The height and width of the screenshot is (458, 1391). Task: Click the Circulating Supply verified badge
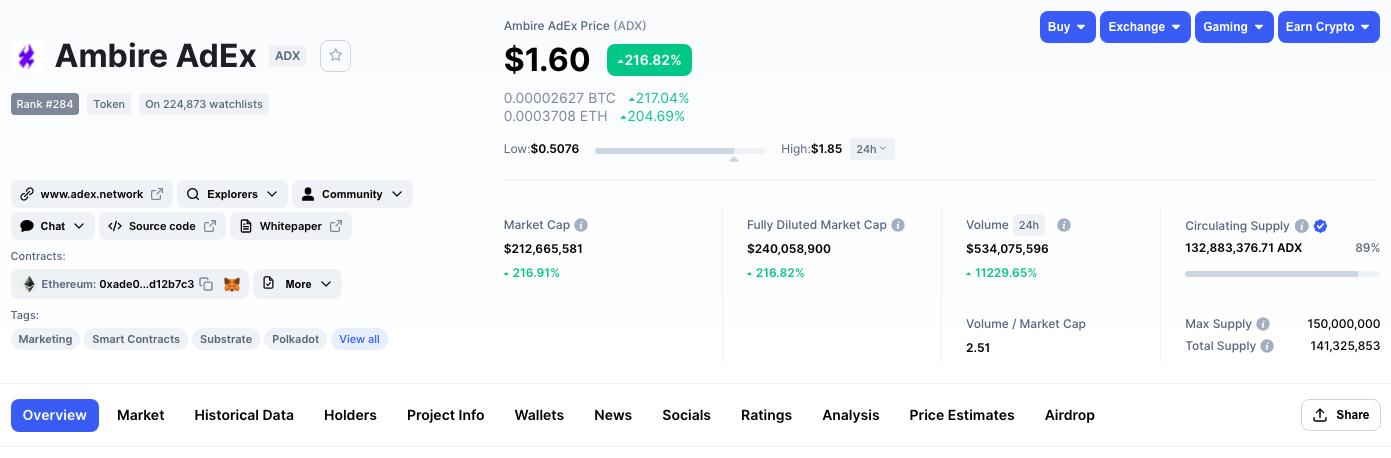click(1320, 226)
